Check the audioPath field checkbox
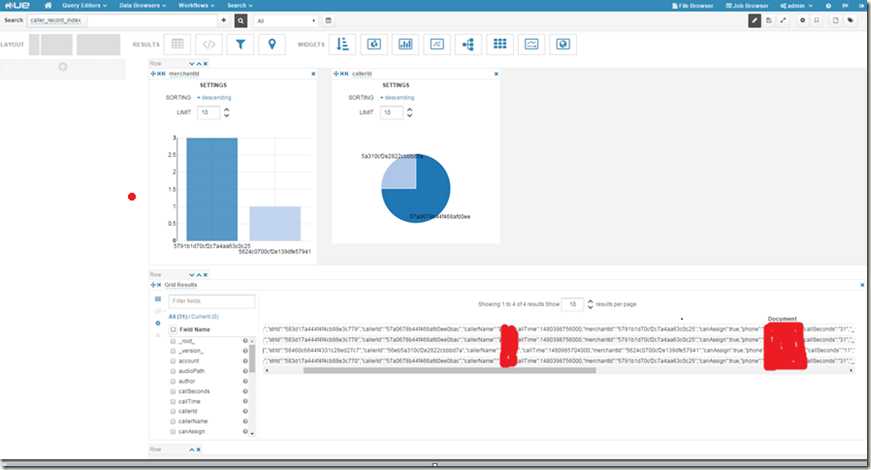The width and height of the screenshot is (871, 470). pos(173,371)
